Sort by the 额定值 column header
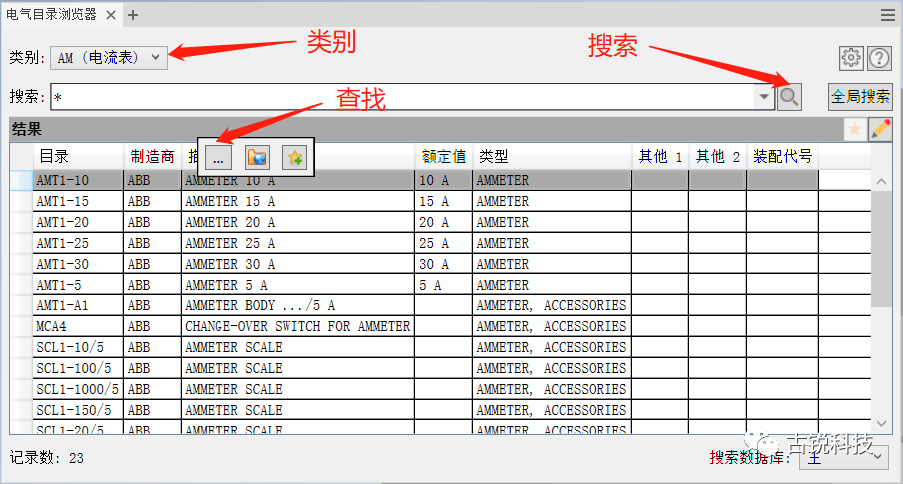Image resolution: width=903 pixels, height=484 pixels. [443, 156]
